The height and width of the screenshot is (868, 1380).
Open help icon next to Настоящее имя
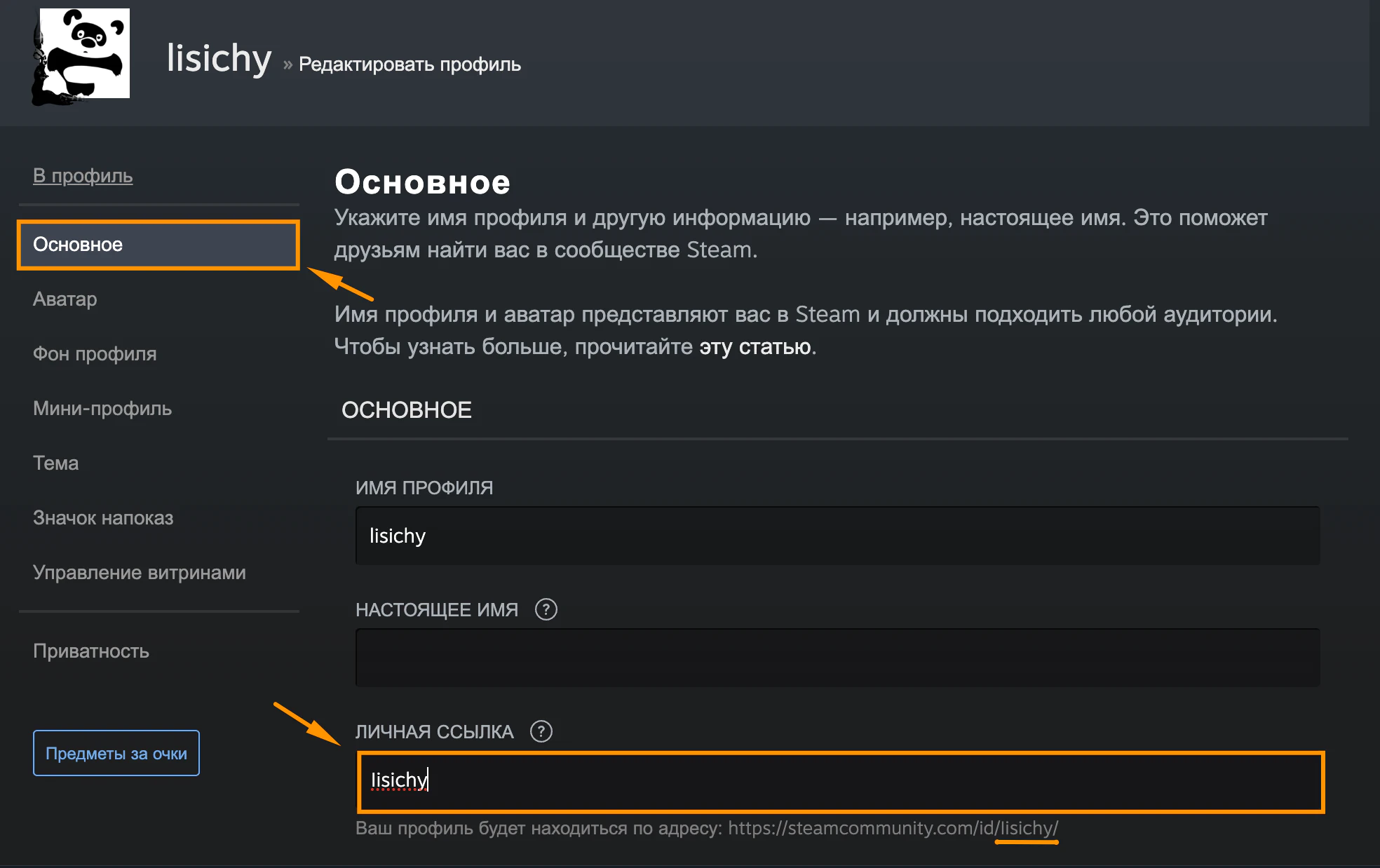[546, 609]
